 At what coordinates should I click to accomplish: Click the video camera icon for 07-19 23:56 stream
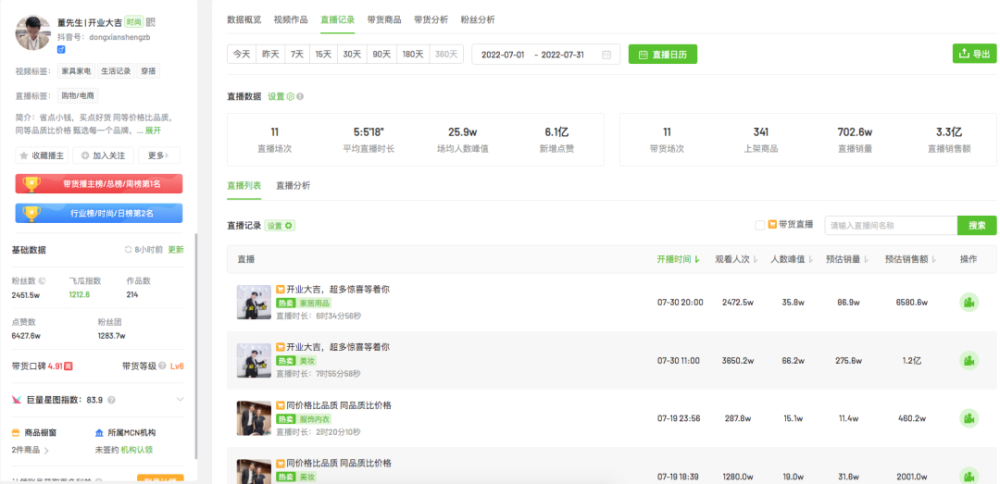(969, 418)
